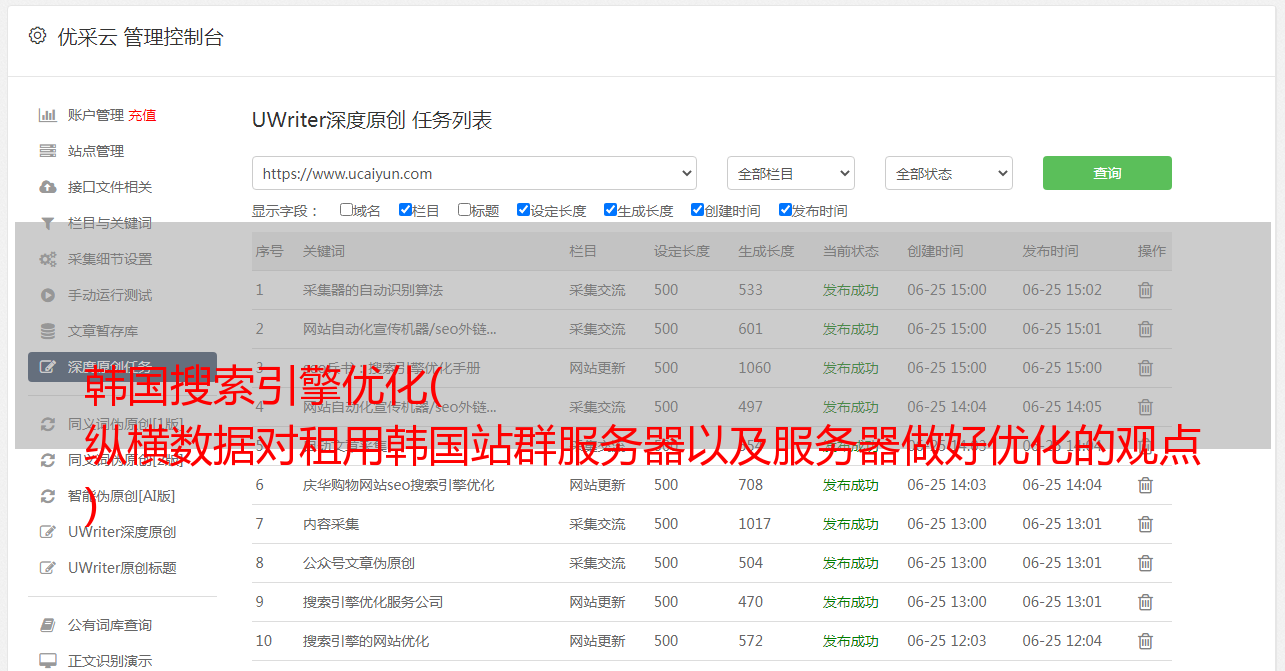Click the gears icon for 采集细节设置

(x=47, y=259)
